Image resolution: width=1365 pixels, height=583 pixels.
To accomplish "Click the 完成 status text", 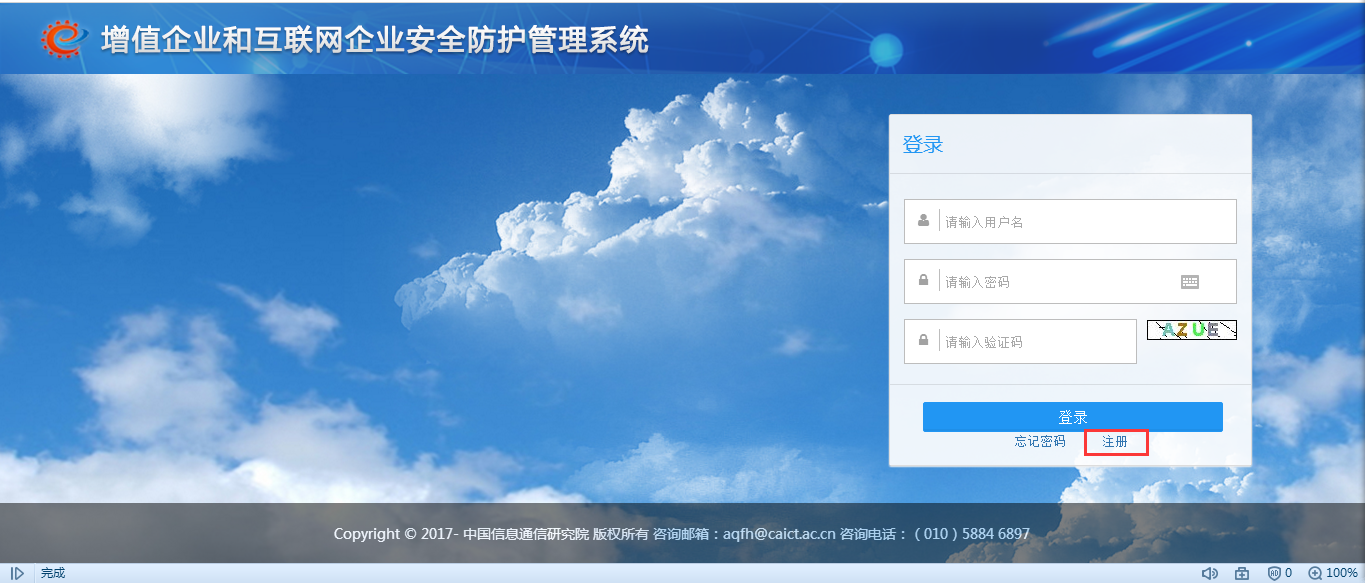I will tap(53, 573).
